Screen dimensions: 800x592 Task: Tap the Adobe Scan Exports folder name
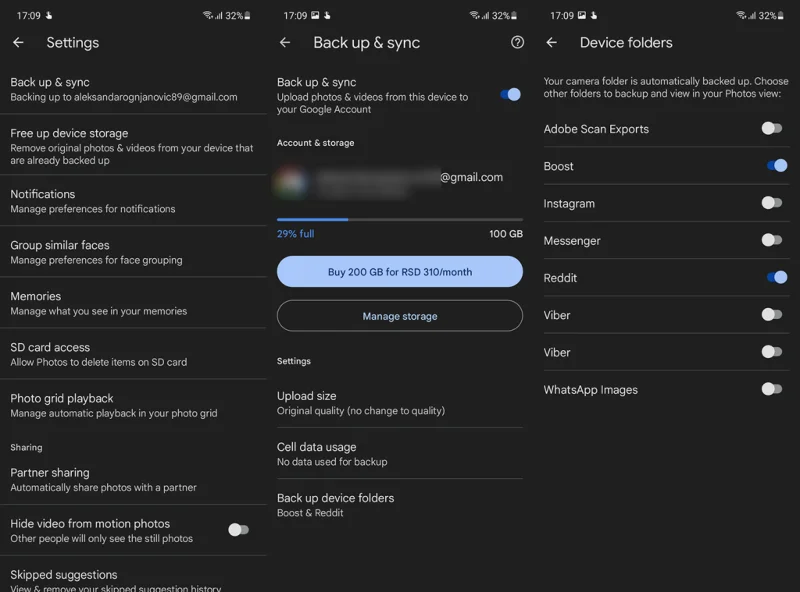596,129
